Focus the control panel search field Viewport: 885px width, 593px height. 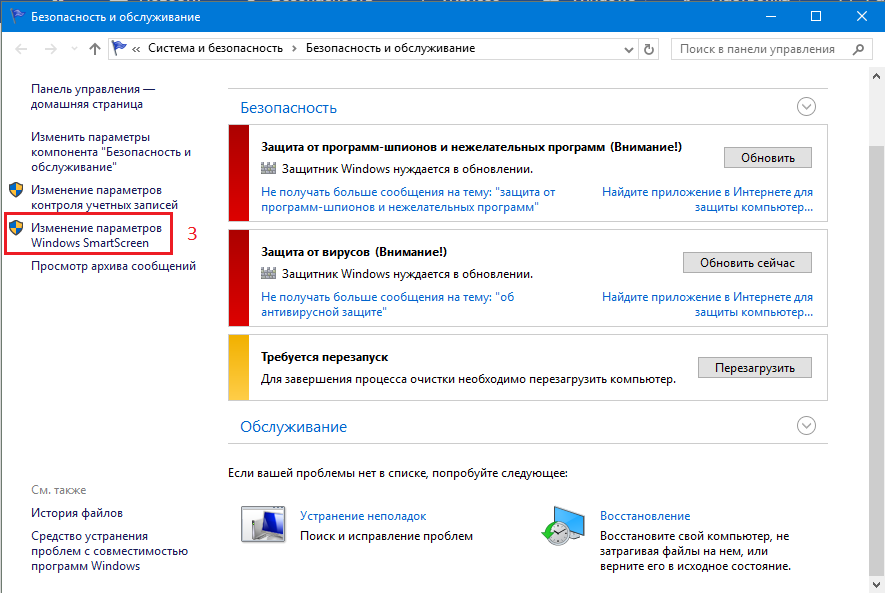(772, 49)
